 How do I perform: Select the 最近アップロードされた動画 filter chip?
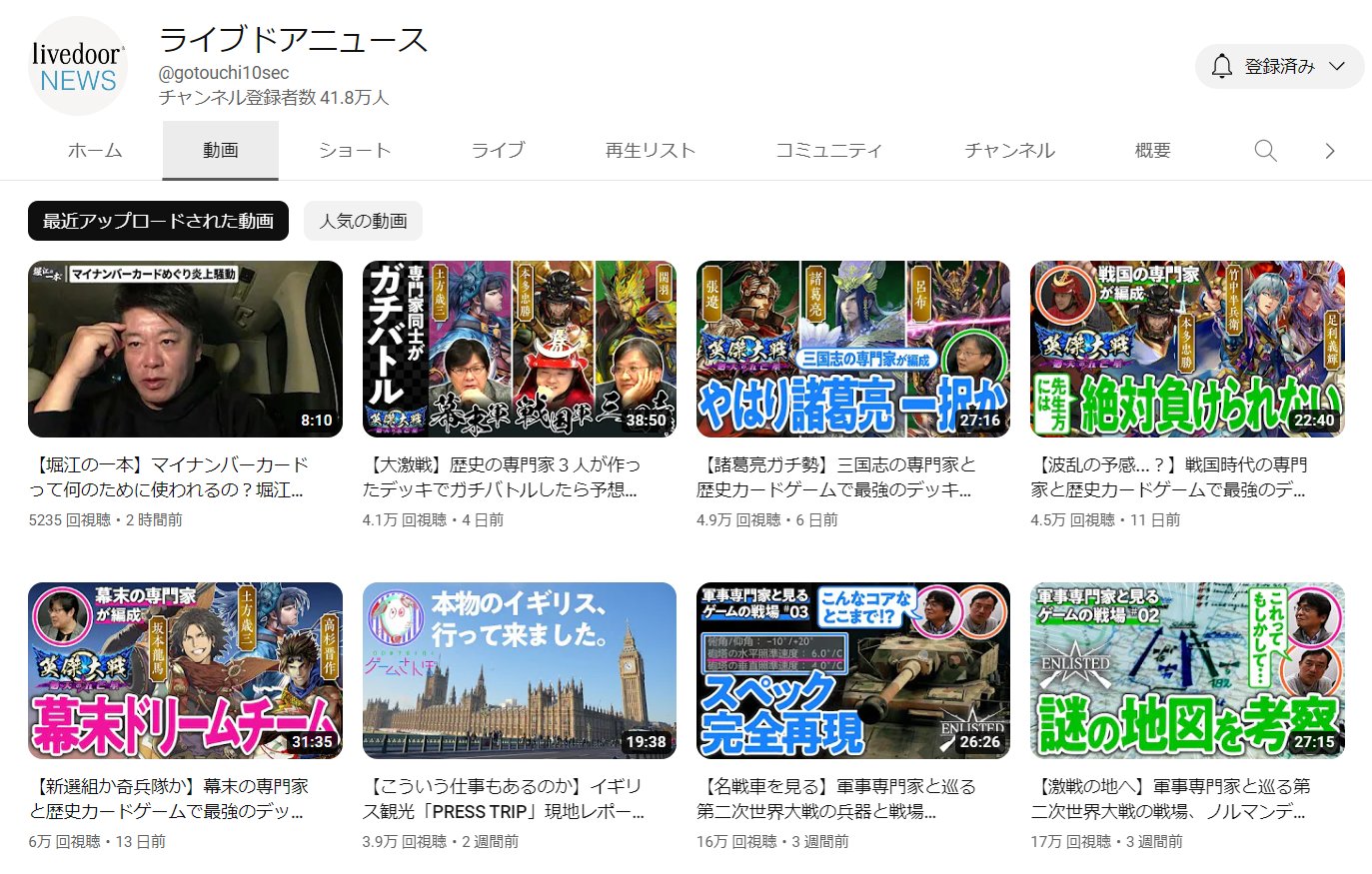(158, 221)
